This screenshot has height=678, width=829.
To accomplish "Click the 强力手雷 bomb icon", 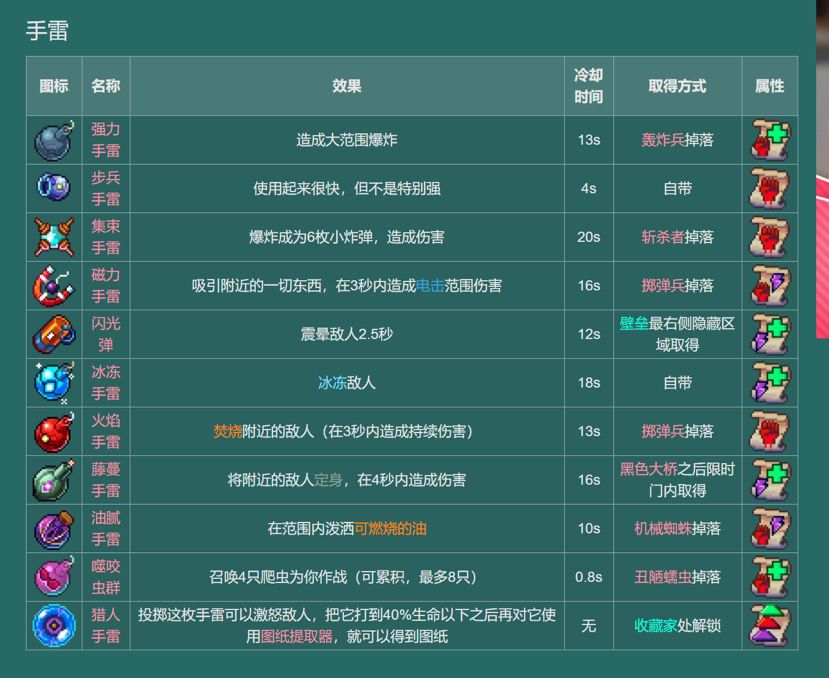I will (54, 141).
